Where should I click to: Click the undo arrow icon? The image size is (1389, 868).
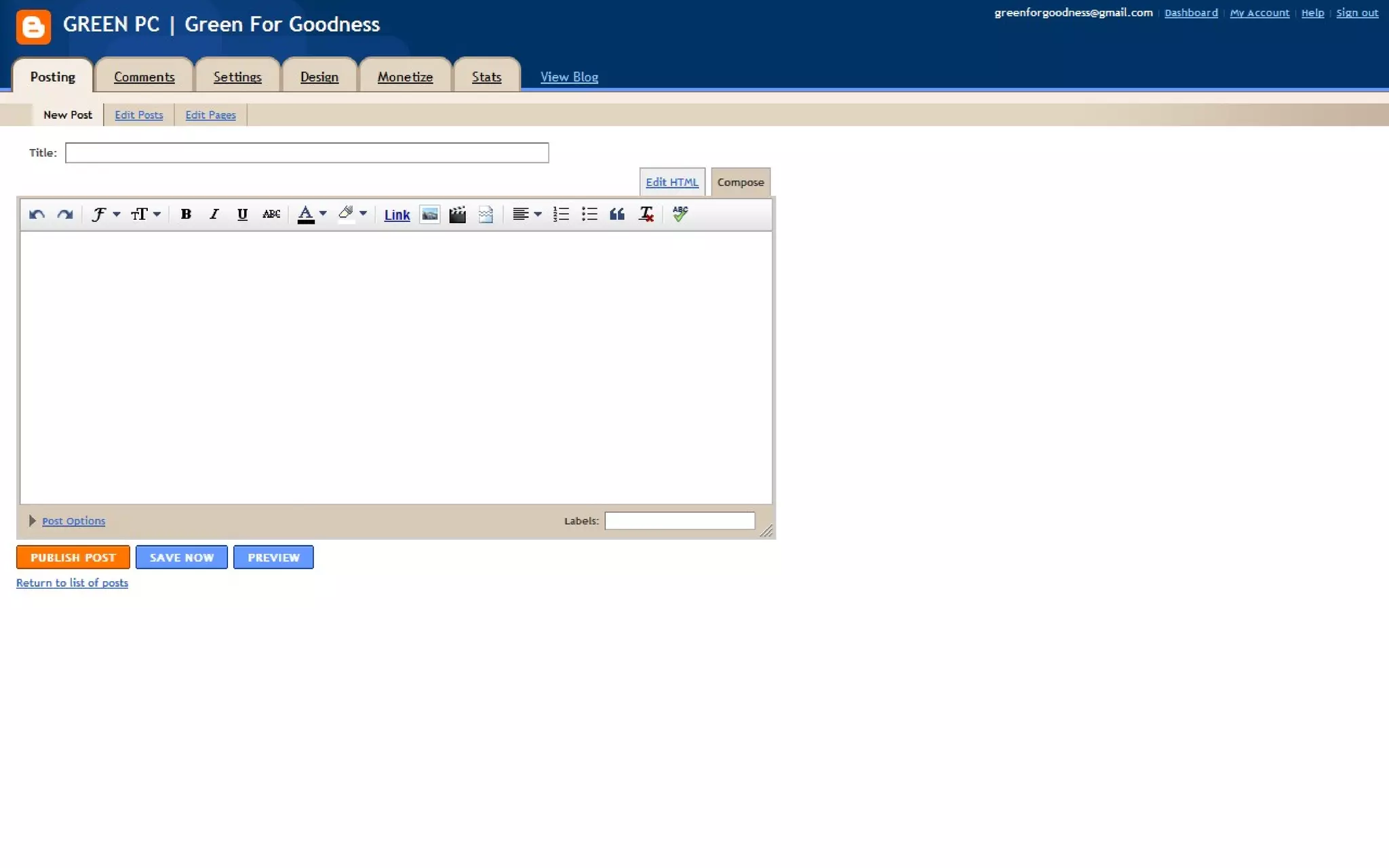click(x=37, y=214)
